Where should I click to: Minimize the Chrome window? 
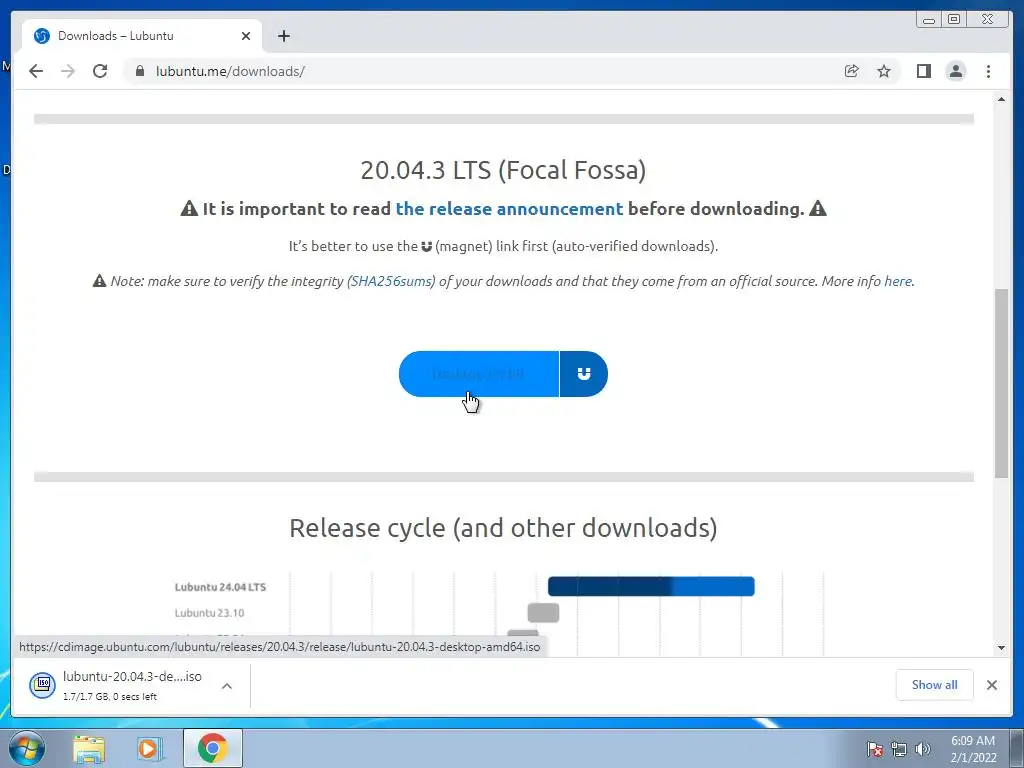click(929, 20)
